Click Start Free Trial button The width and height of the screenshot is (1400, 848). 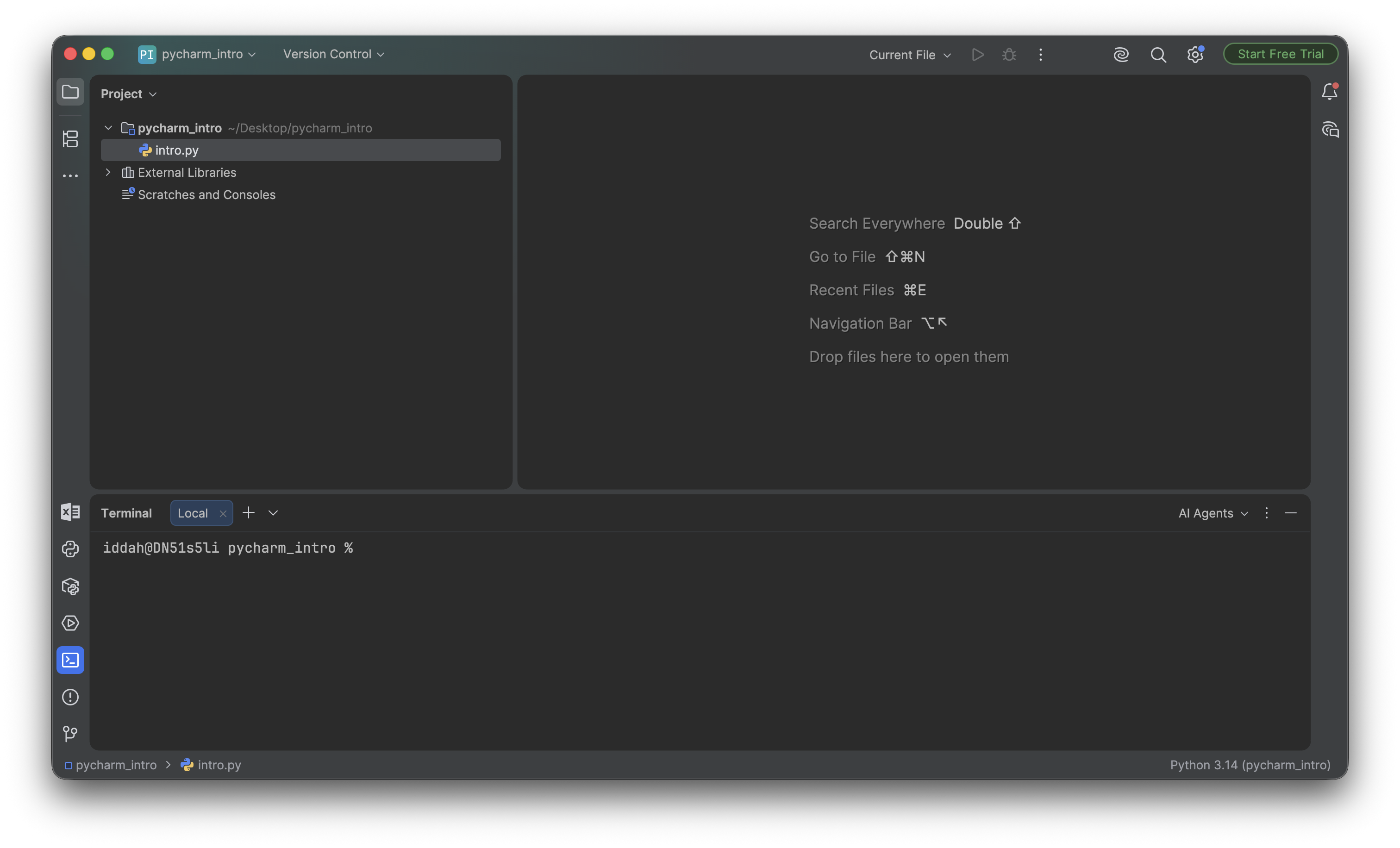pyautogui.click(x=1281, y=54)
